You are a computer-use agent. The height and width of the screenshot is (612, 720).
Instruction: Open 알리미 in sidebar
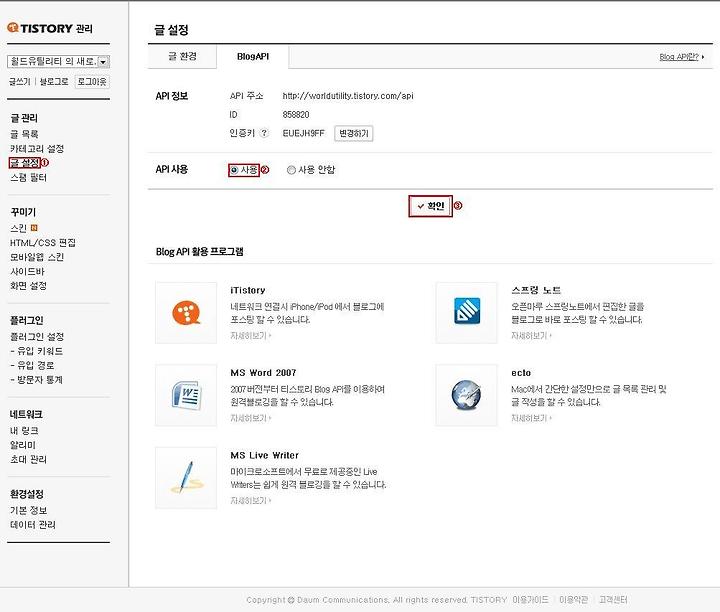pos(22,445)
